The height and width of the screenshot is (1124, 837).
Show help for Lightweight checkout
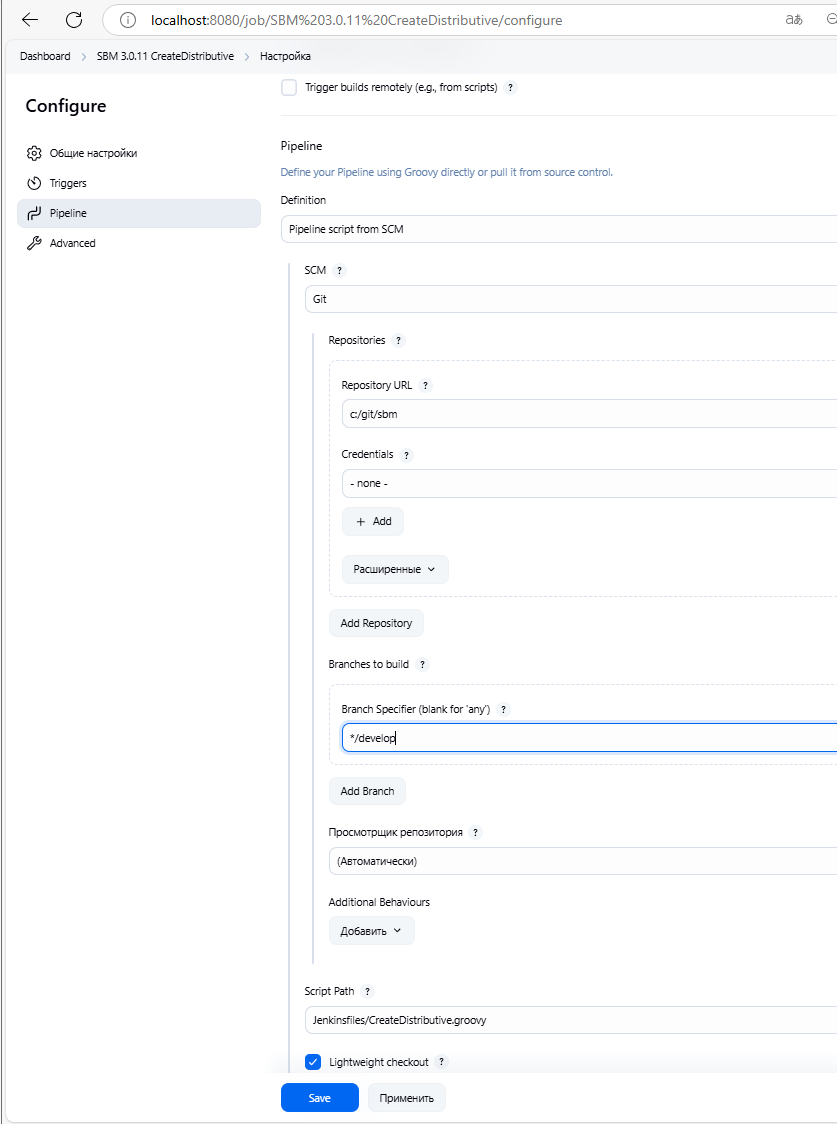pos(442,1062)
